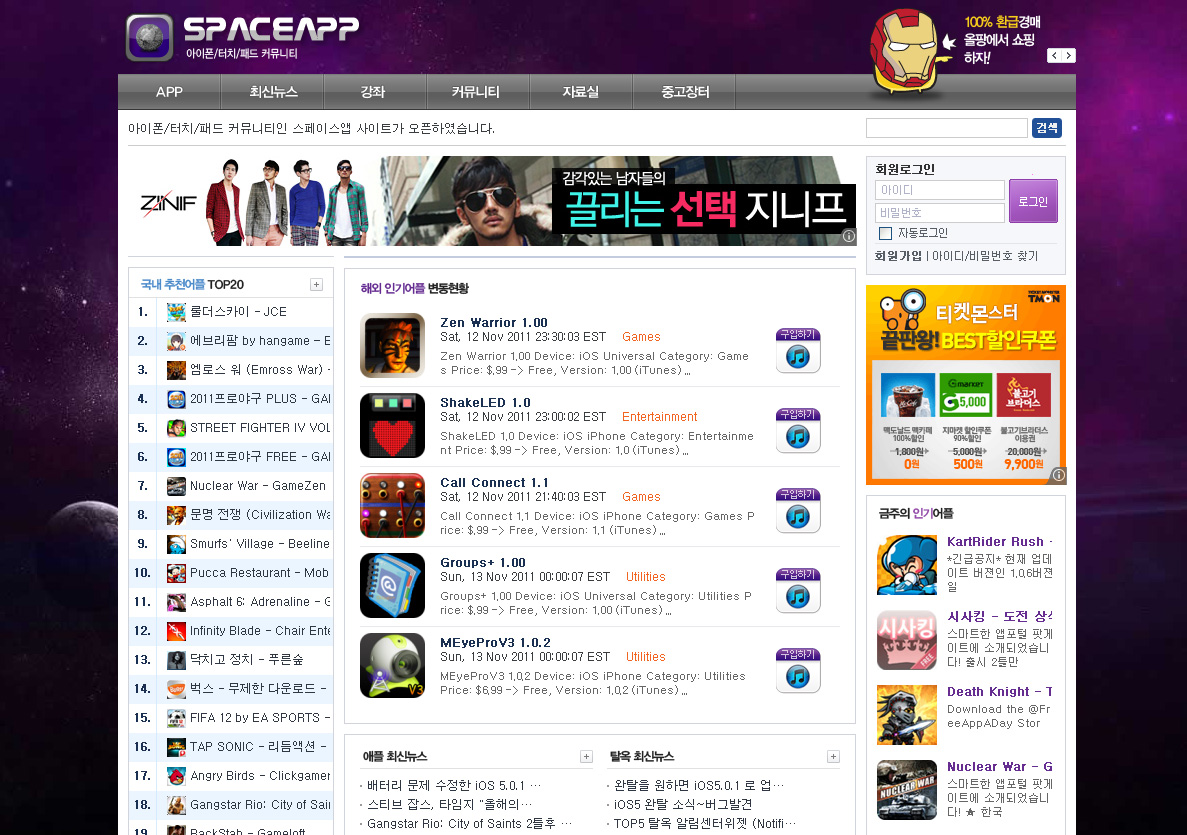This screenshot has width=1187, height=835.
Task: Open iOS5 완탈 소식~버그발견 news
Action: tap(683, 804)
